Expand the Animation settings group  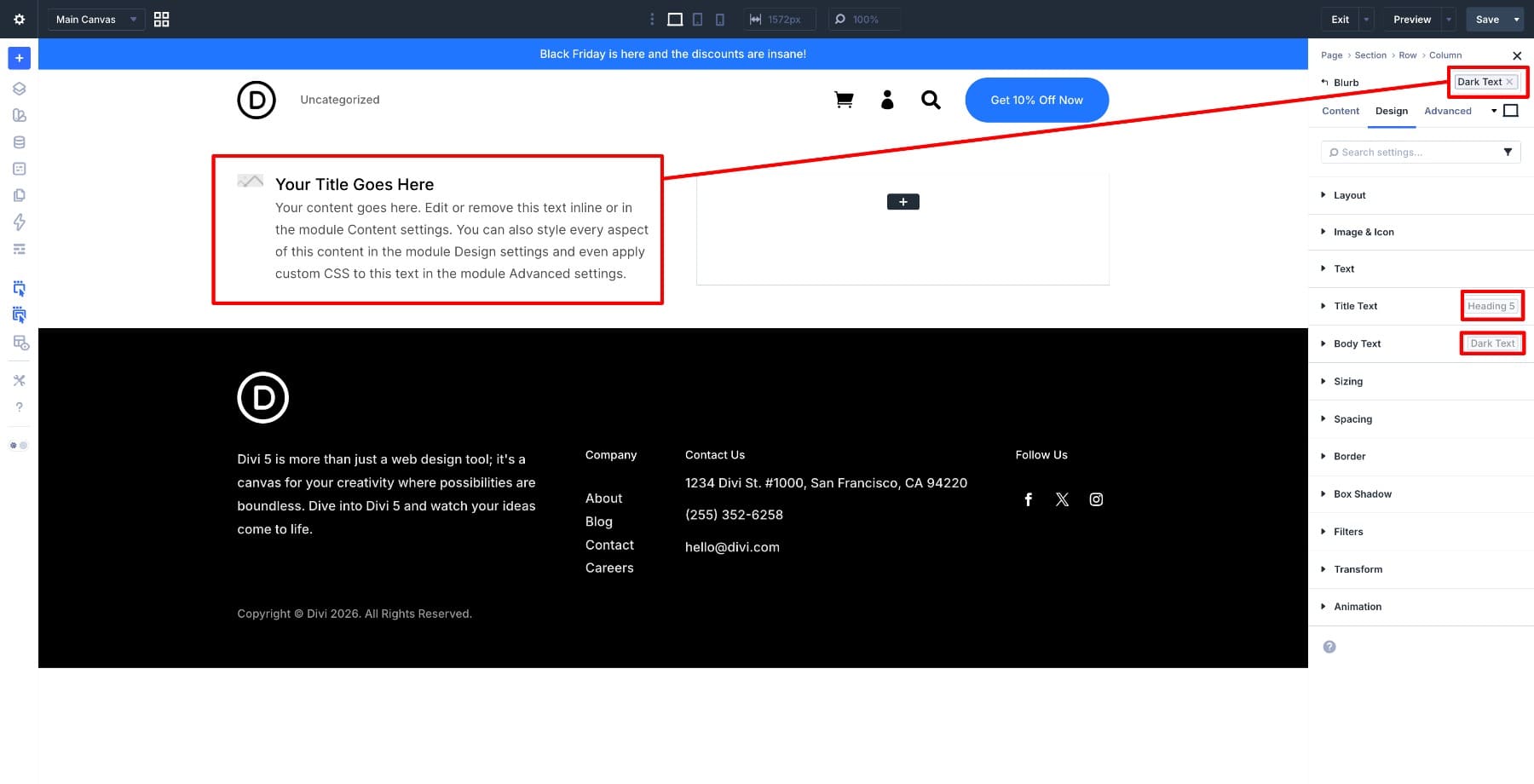pyautogui.click(x=1421, y=606)
